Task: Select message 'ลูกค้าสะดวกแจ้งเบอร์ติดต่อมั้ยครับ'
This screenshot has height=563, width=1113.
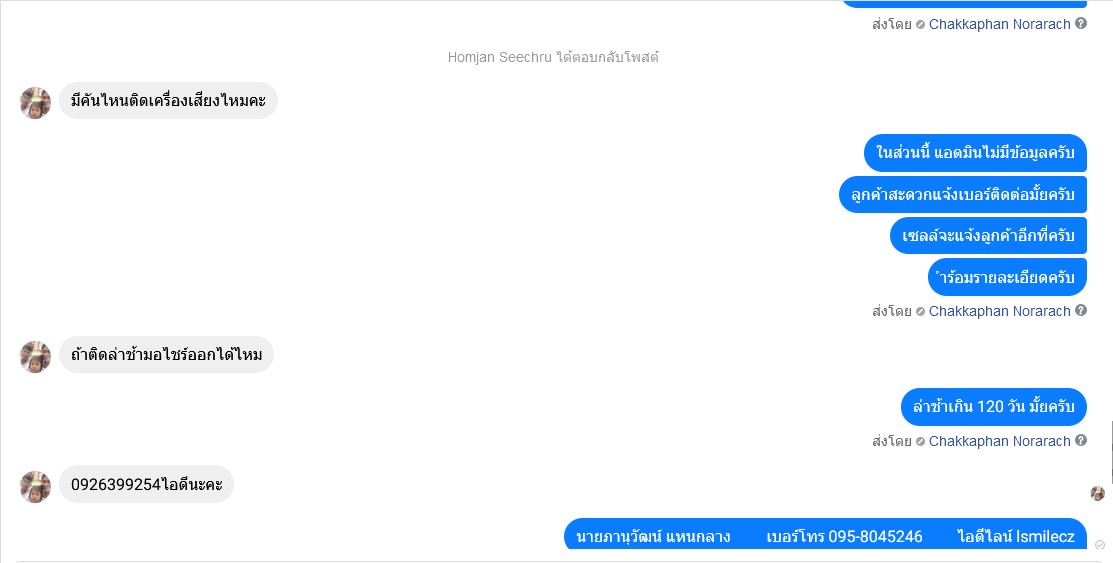Action: pyautogui.click(x=963, y=195)
